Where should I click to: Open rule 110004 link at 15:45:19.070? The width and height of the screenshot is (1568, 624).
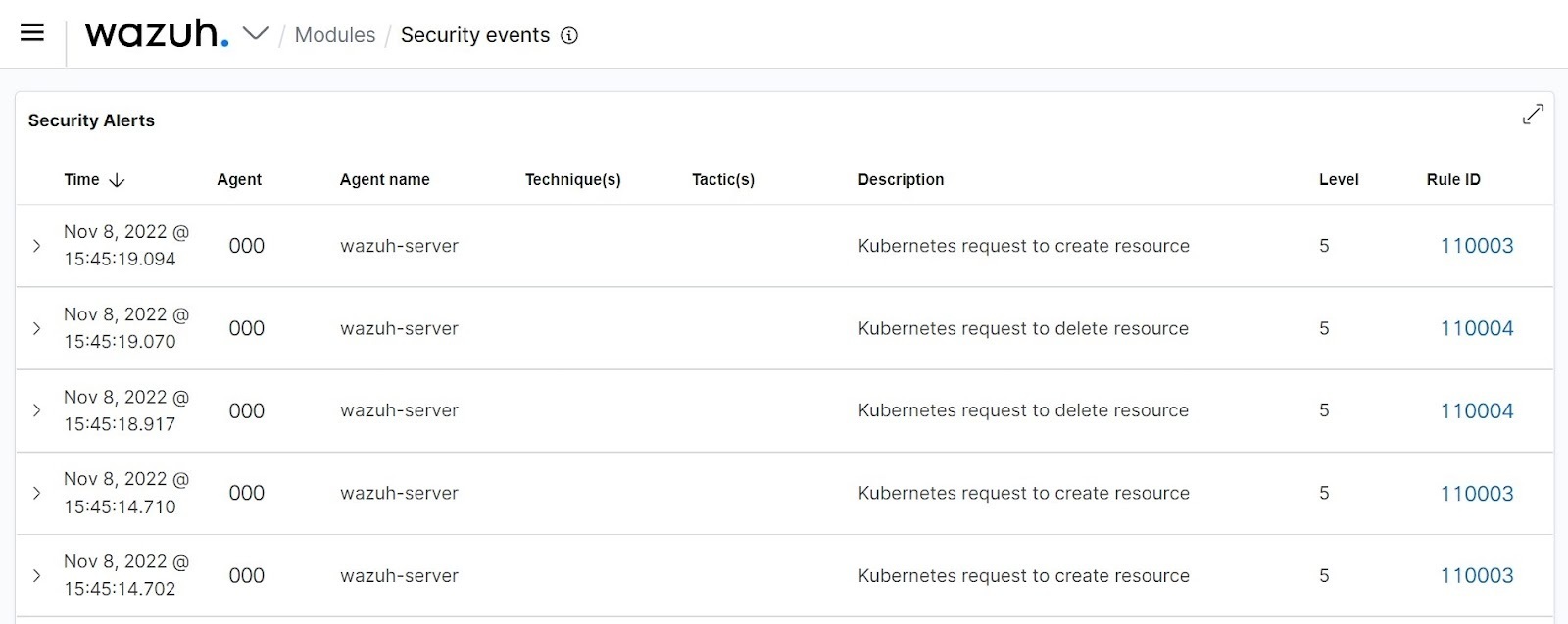coord(1477,328)
